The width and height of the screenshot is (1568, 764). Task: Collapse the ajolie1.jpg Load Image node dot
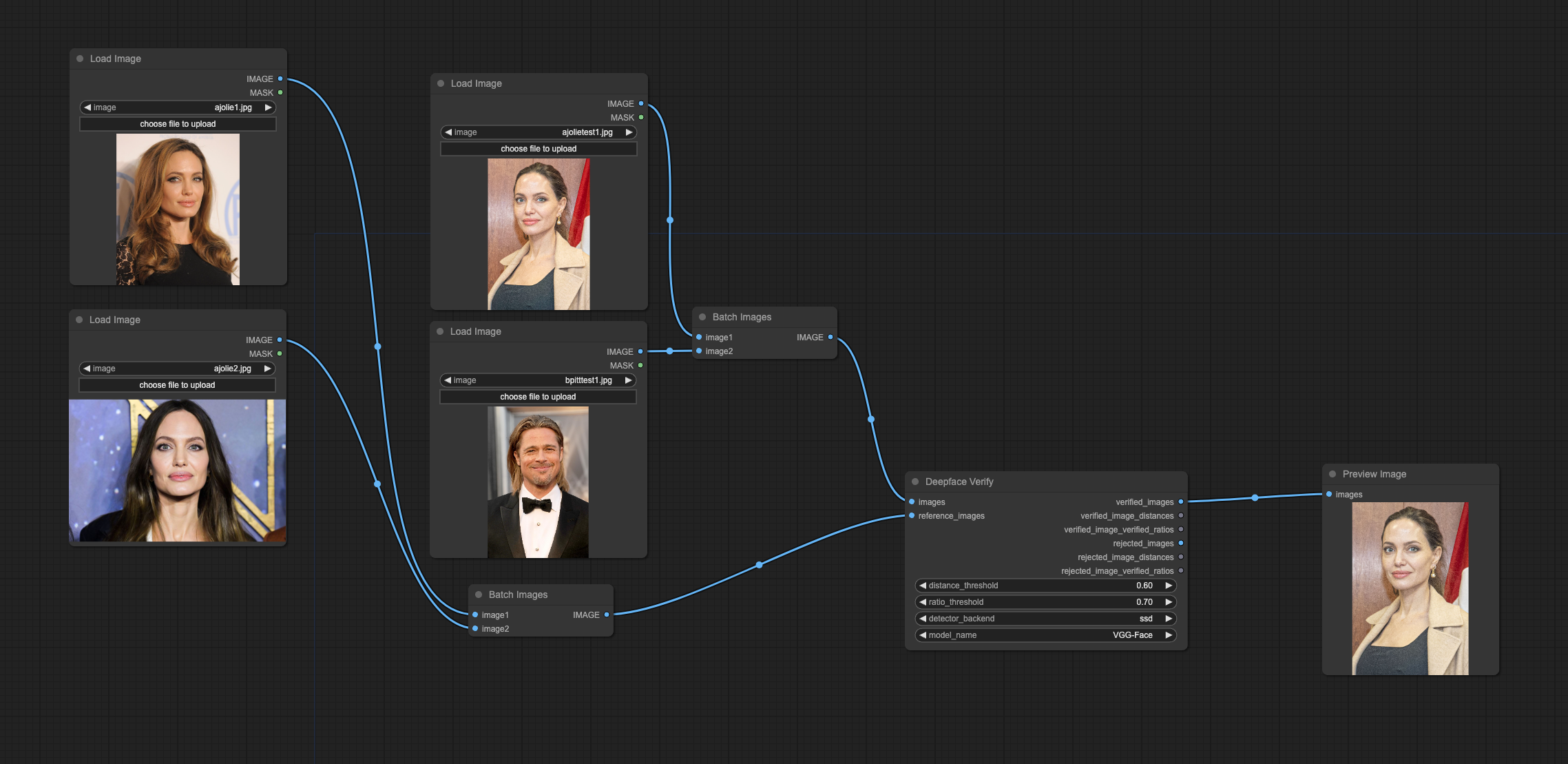pos(80,59)
